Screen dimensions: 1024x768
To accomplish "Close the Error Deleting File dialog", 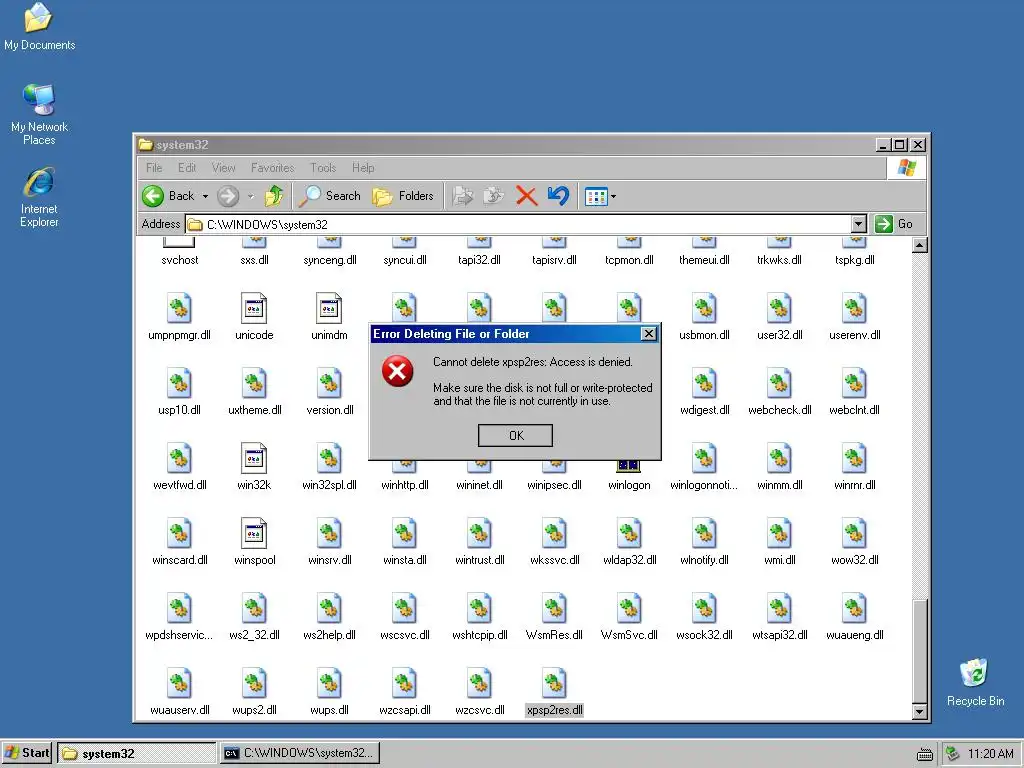I will (648, 334).
